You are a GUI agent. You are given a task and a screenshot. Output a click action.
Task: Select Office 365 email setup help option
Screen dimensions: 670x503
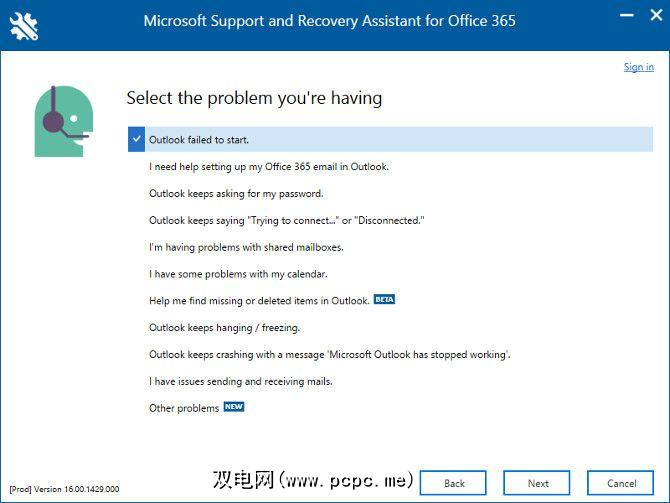(x=269, y=167)
